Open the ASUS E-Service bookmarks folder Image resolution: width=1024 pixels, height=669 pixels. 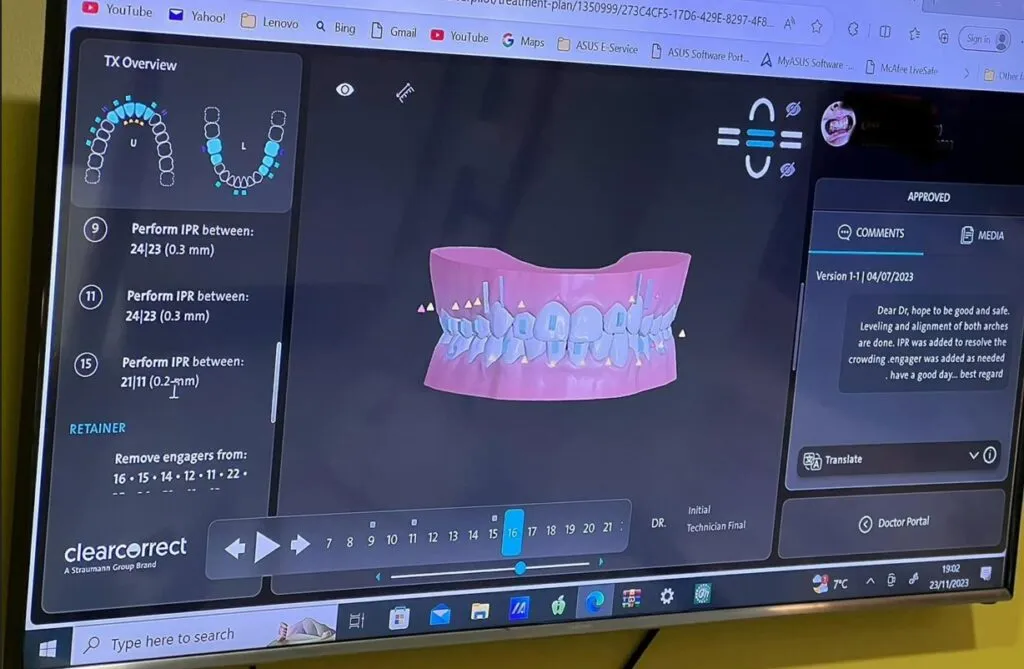pos(598,46)
